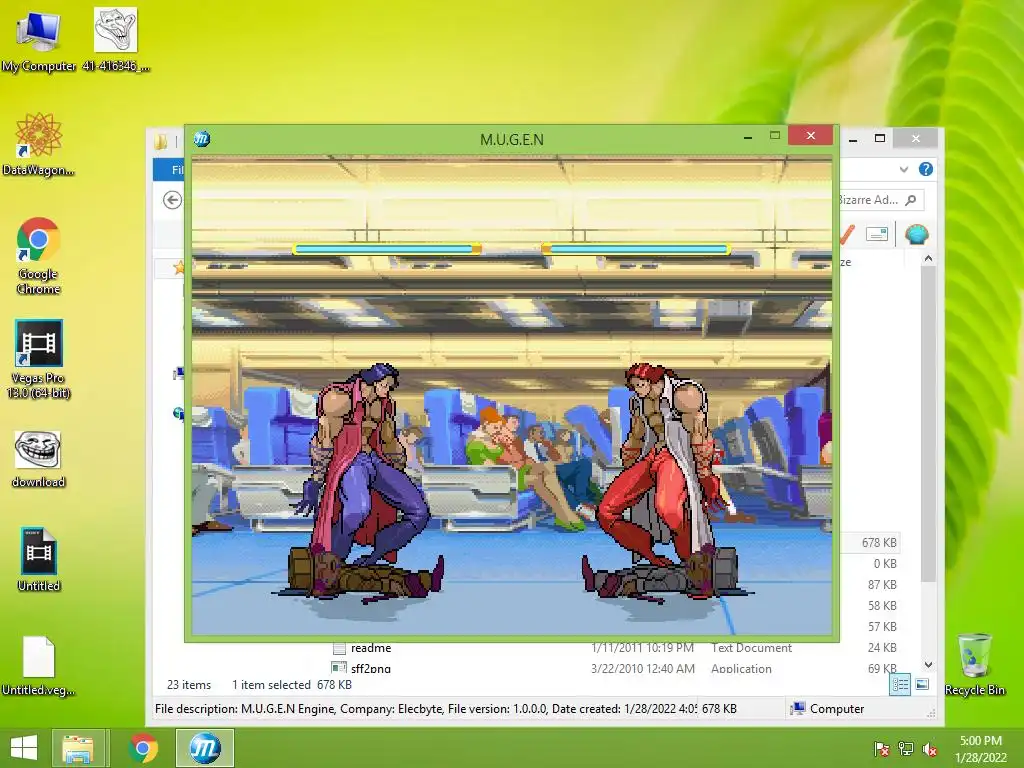Click the Action Center flag tray icon
Image resolution: width=1024 pixels, height=768 pixels.
881,748
